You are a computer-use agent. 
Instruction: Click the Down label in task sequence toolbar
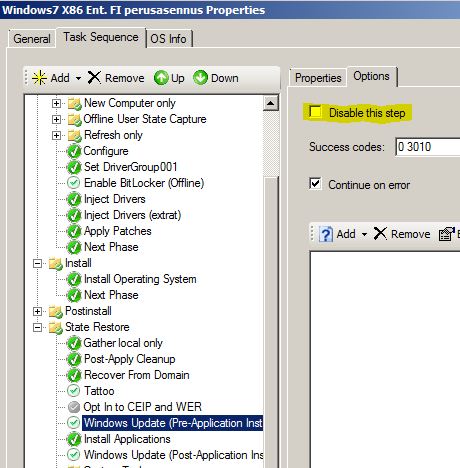[225, 78]
